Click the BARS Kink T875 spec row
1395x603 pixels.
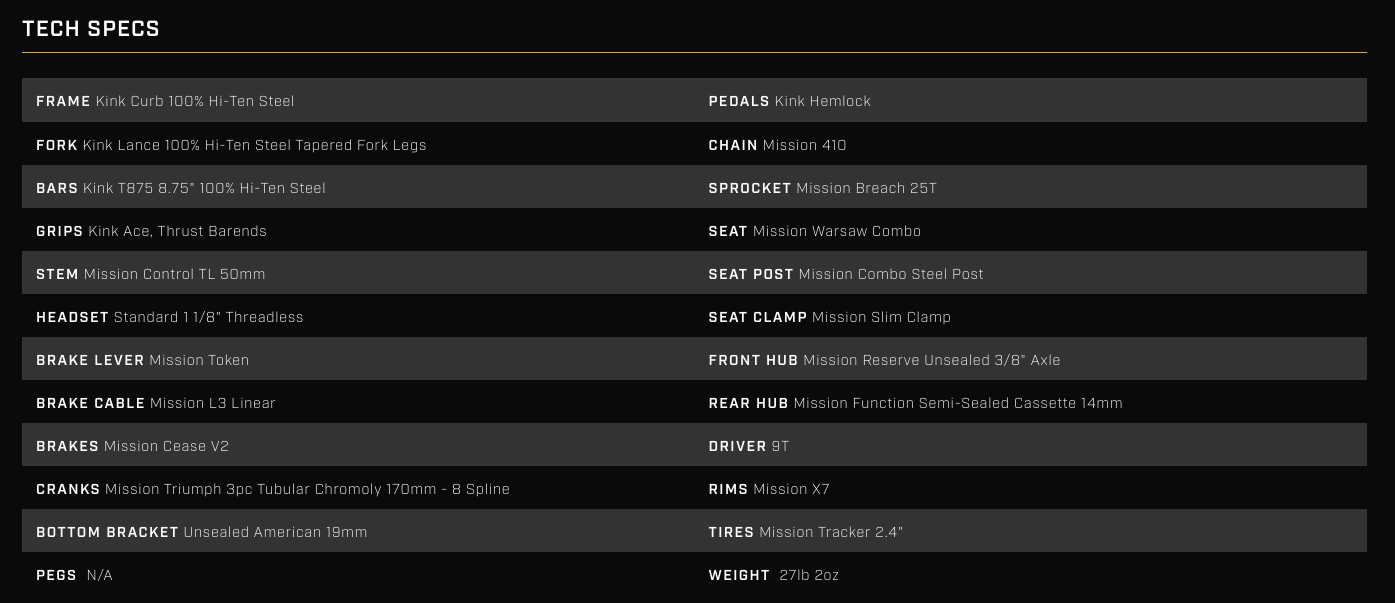pos(181,188)
